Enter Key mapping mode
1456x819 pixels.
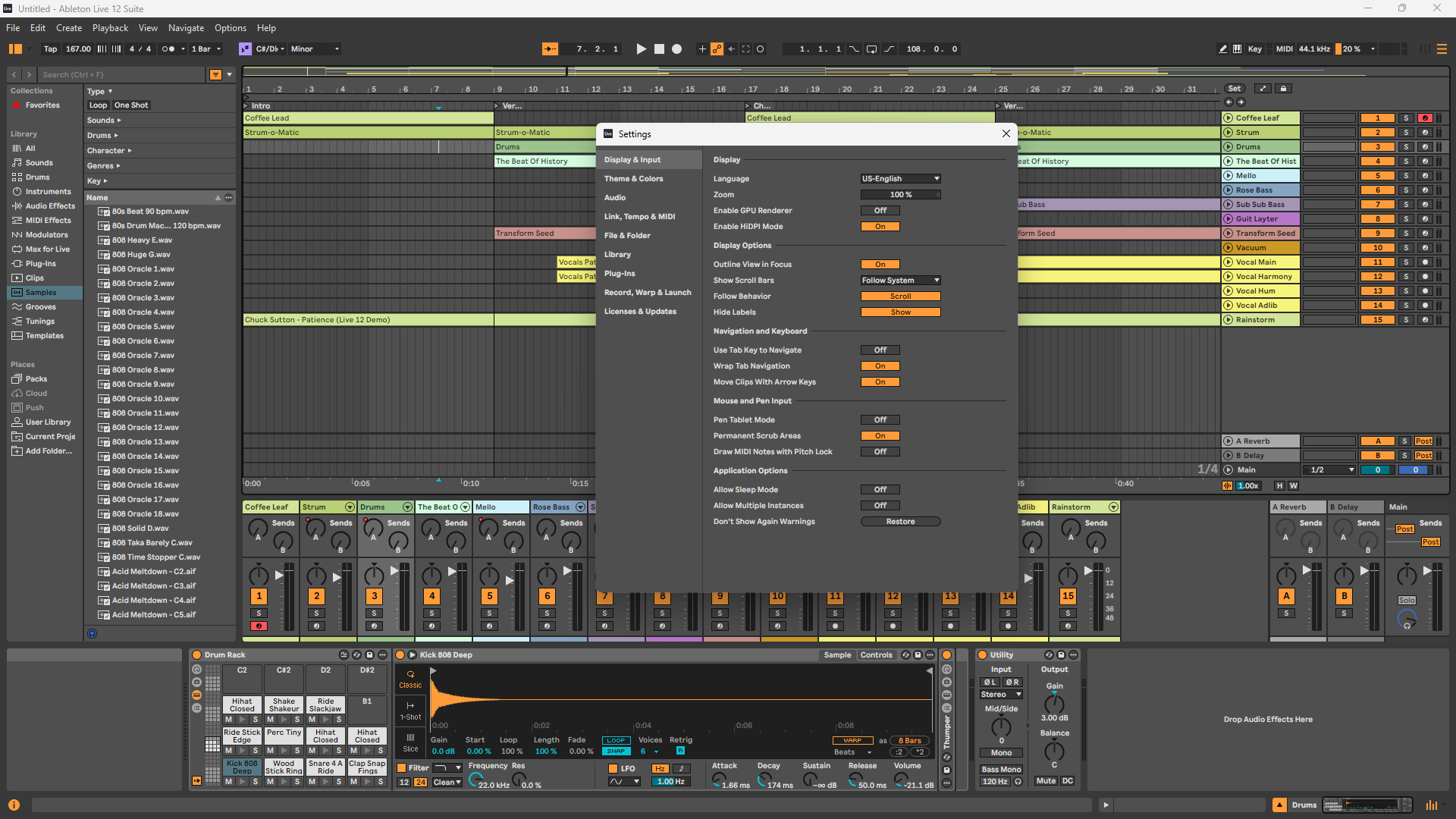point(1255,49)
